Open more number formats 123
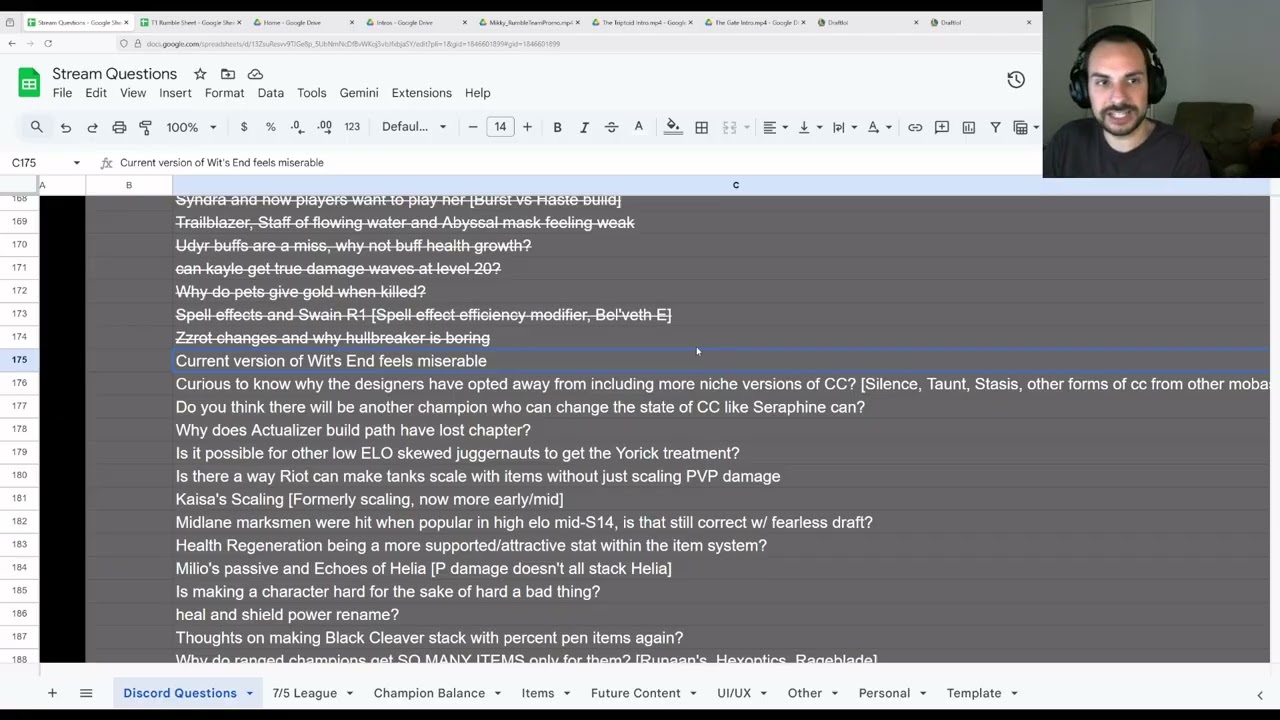 point(352,127)
